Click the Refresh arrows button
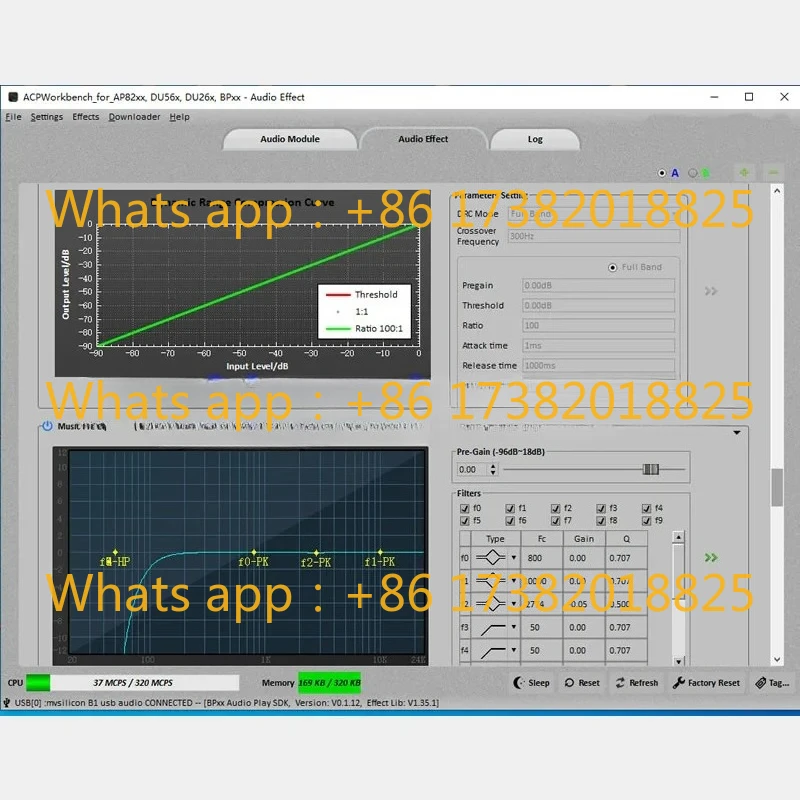This screenshot has width=800, height=800. click(x=637, y=683)
